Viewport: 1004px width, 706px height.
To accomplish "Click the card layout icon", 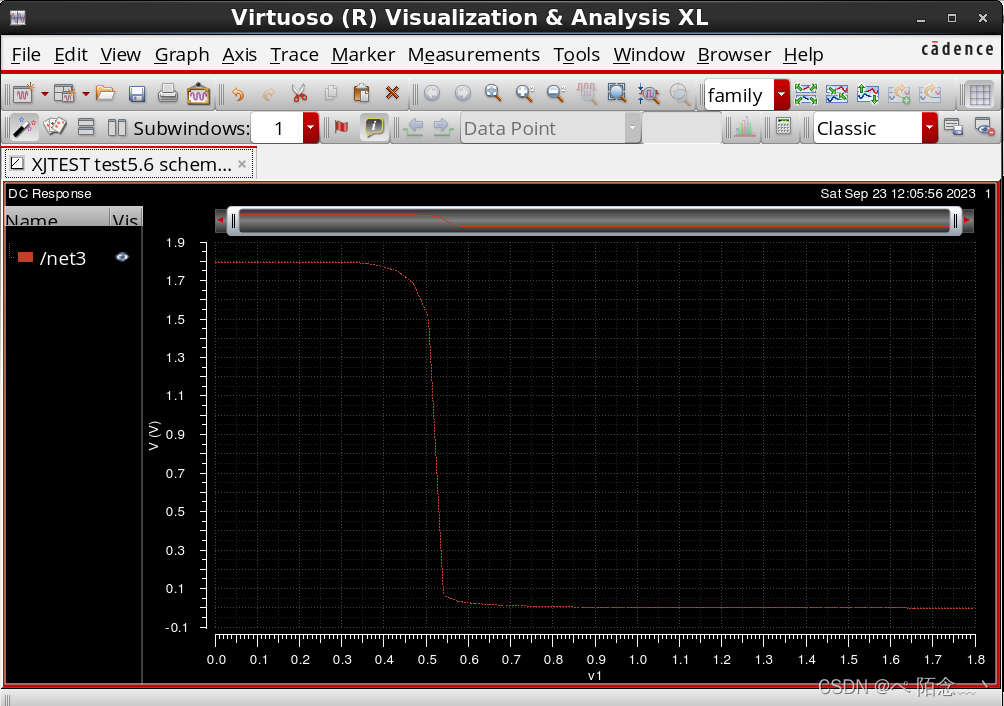I will 55,127.
